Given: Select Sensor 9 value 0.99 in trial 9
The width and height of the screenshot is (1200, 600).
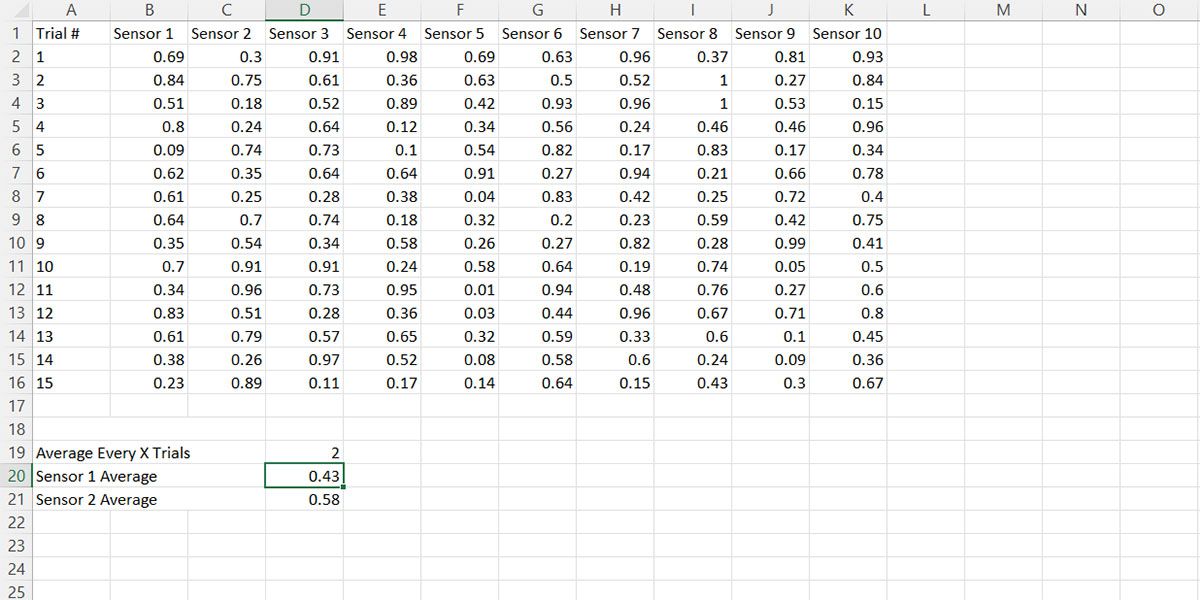Looking at the screenshot, I should tap(770, 243).
